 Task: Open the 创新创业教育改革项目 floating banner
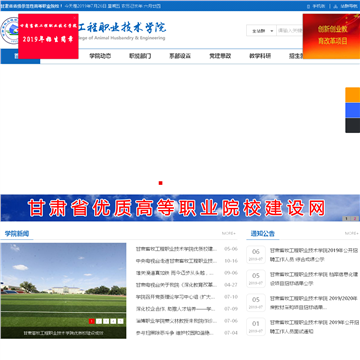(331, 36)
